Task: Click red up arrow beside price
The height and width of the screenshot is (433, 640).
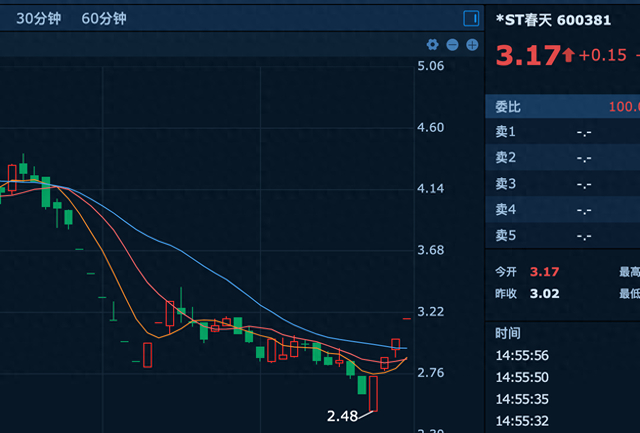Action: [x=568, y=55]
